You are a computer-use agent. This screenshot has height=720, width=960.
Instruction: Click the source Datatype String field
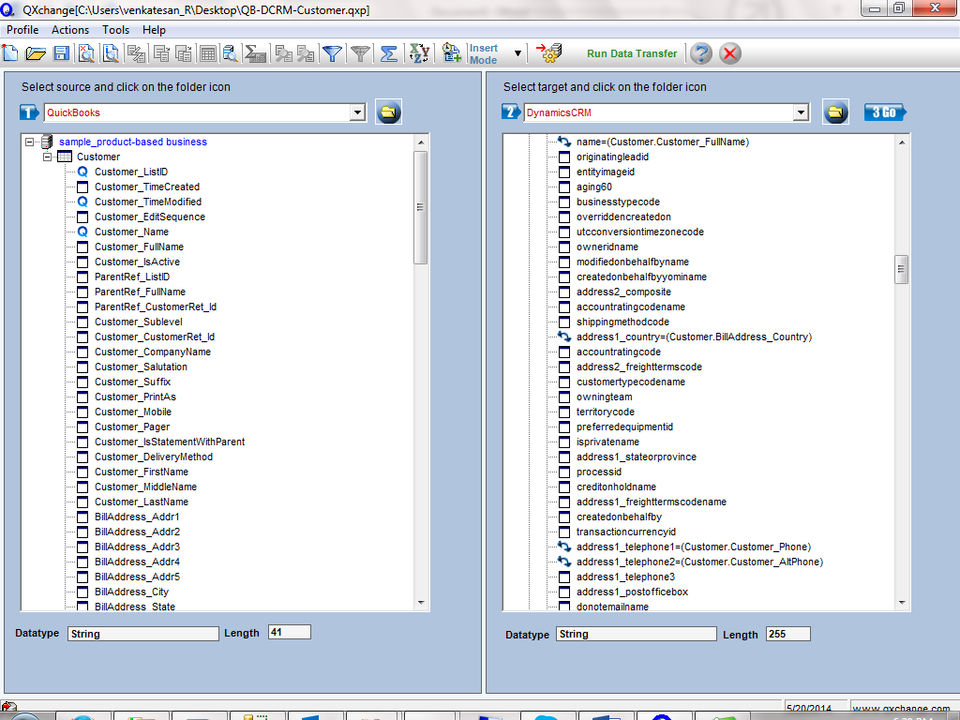click(143, 634)
